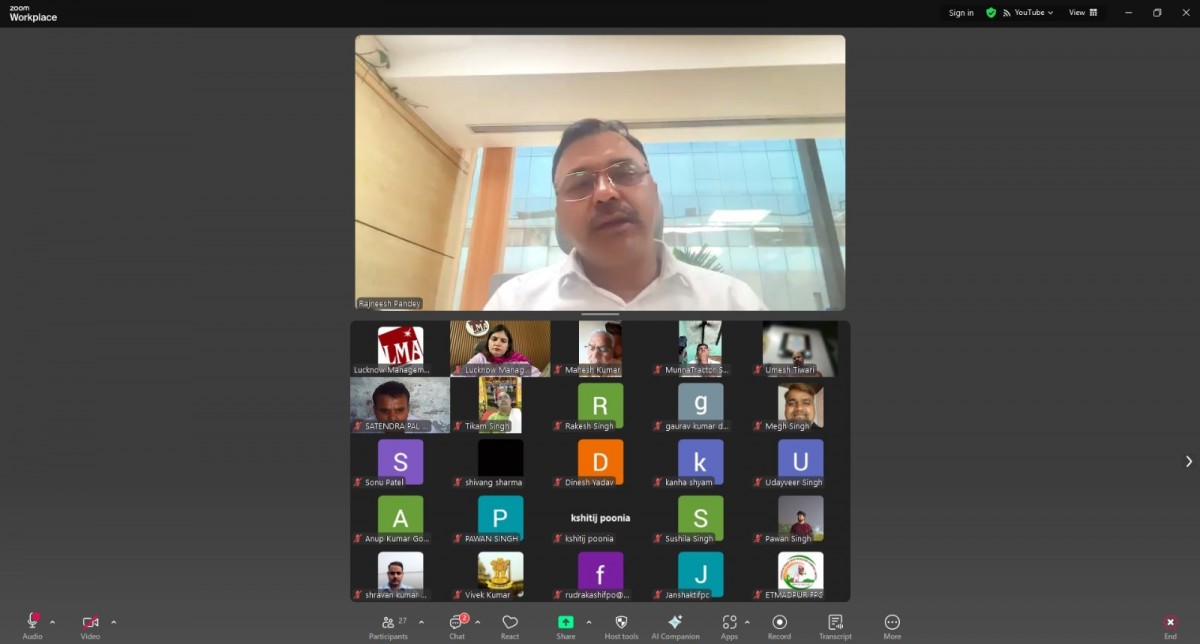Image resolution: width=1200 pixels, height=644 pixels.
Task: Click the green encryption shield icon
Action: [x=991, y=13]
